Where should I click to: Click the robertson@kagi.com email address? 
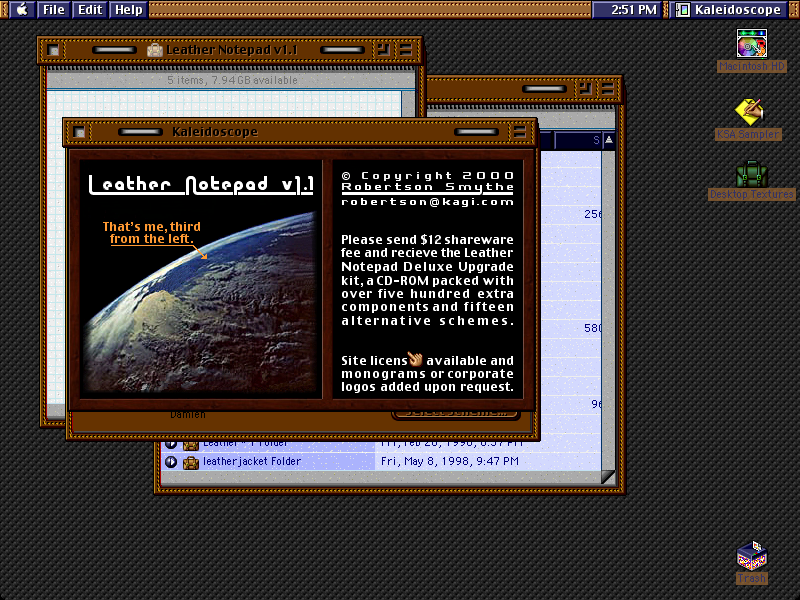click(x=428, y=202)
